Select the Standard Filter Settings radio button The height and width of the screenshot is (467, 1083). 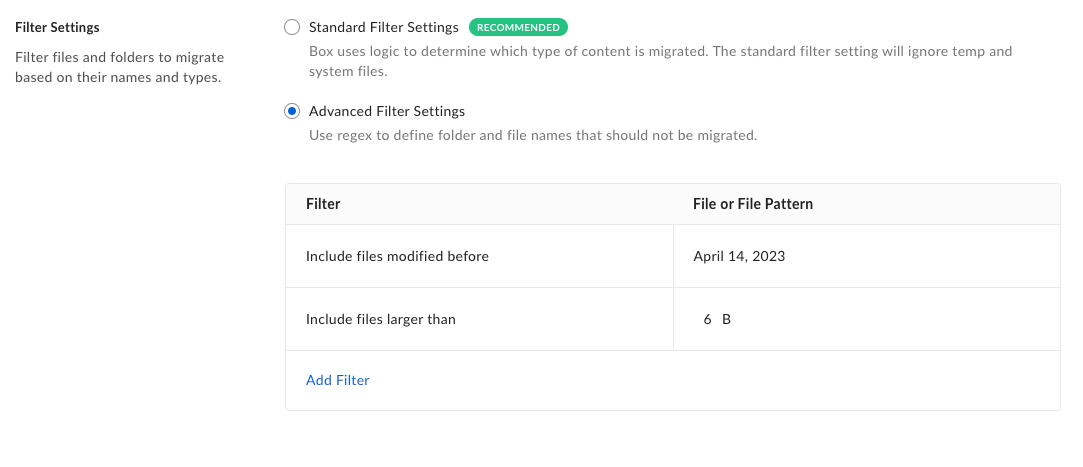tap(292, 28)
